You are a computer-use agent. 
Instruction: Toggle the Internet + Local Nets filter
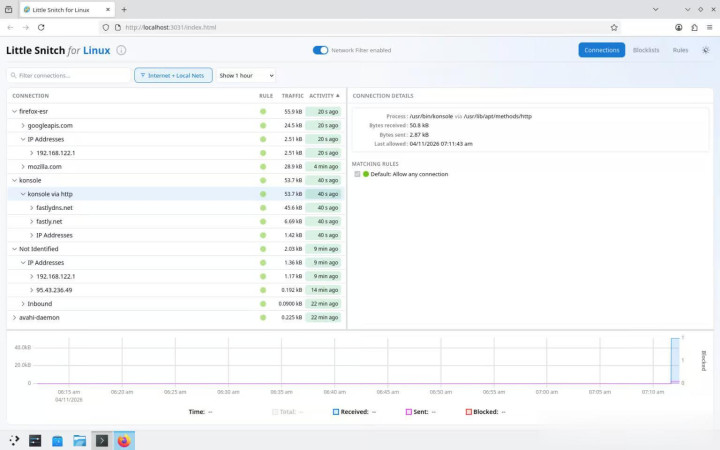click(171, 75)
